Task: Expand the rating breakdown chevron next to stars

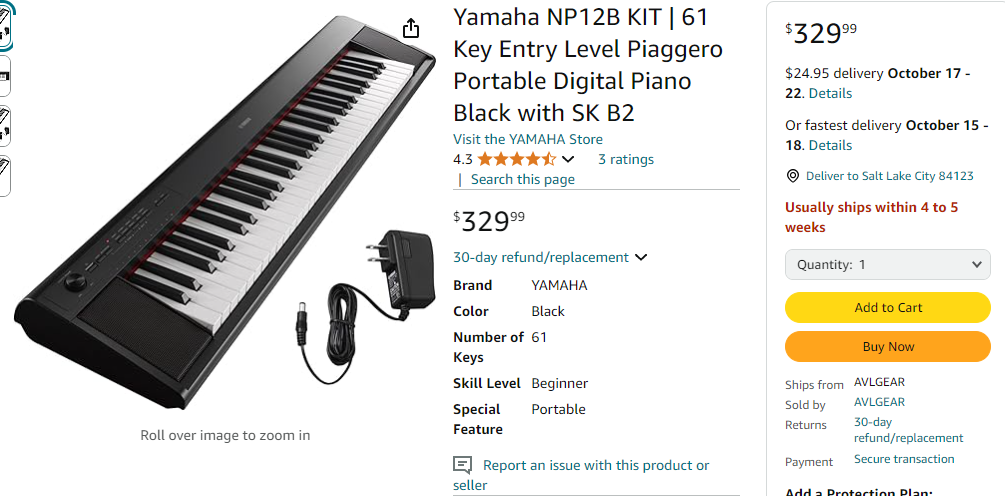Action: [568, 159]
